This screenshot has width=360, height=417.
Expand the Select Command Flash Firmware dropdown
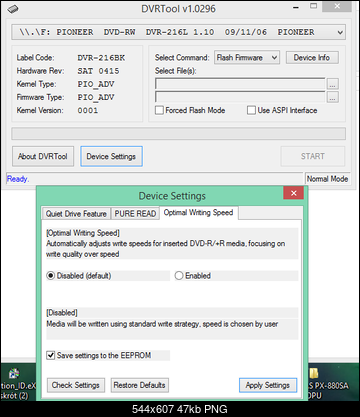(x=247, y=58)
